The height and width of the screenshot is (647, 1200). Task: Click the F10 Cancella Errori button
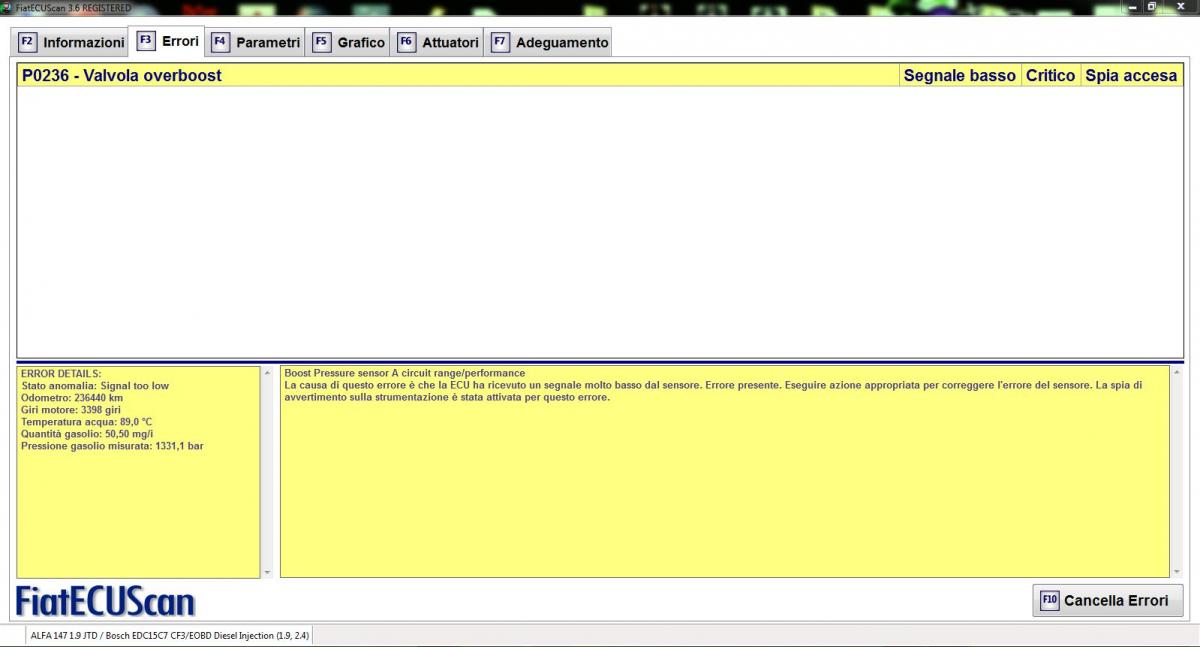pos(1107,600)
